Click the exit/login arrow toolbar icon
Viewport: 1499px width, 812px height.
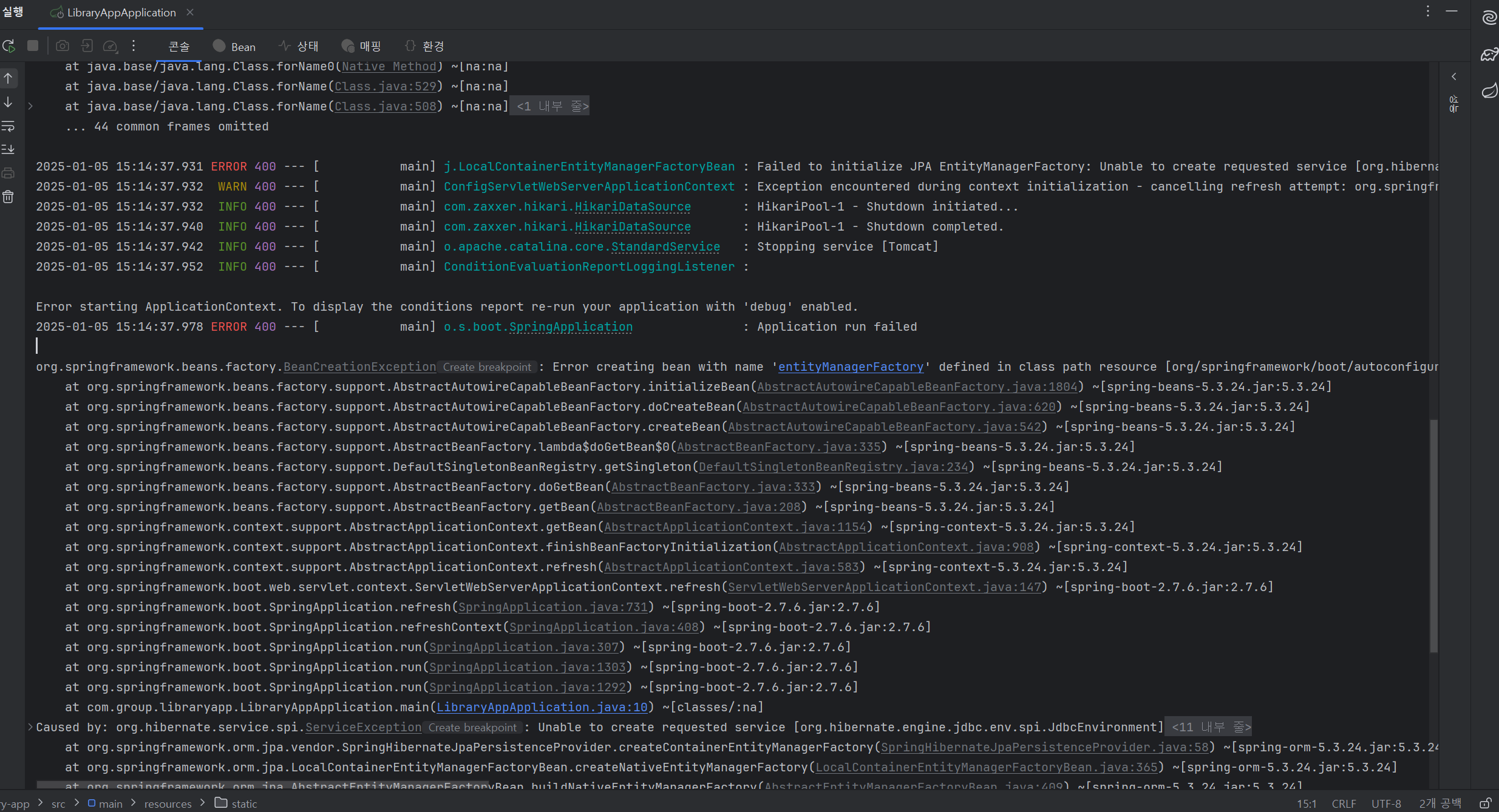pos(87,46)
